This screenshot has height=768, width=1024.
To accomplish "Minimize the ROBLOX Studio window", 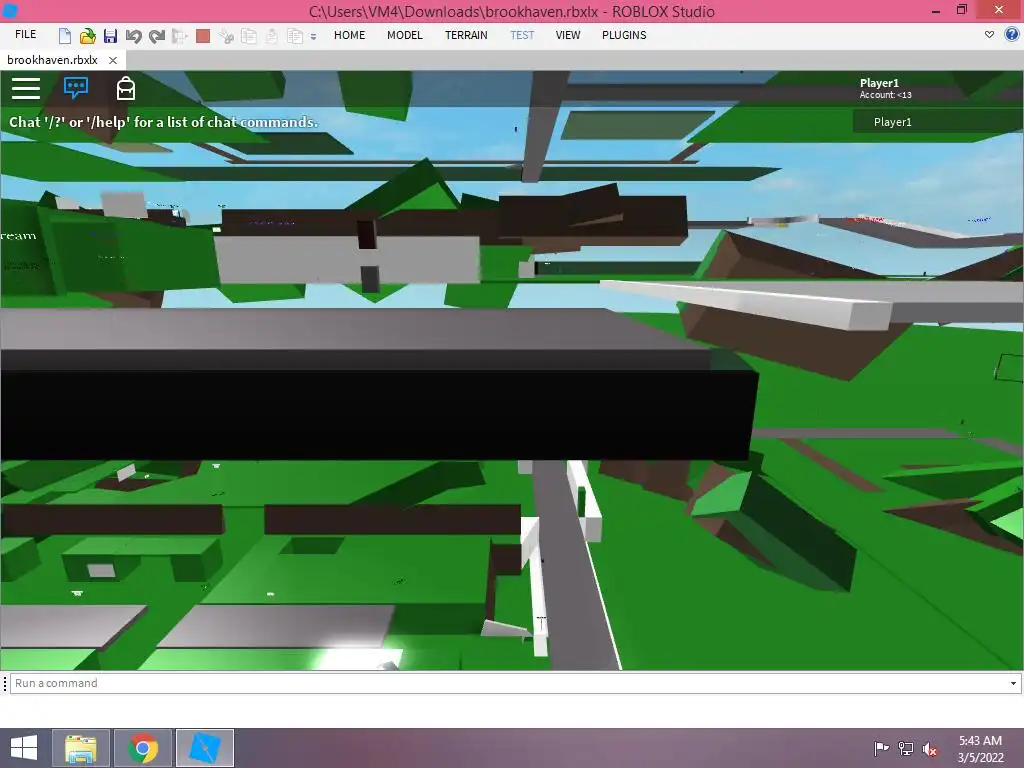I will [x=936, y=11].
